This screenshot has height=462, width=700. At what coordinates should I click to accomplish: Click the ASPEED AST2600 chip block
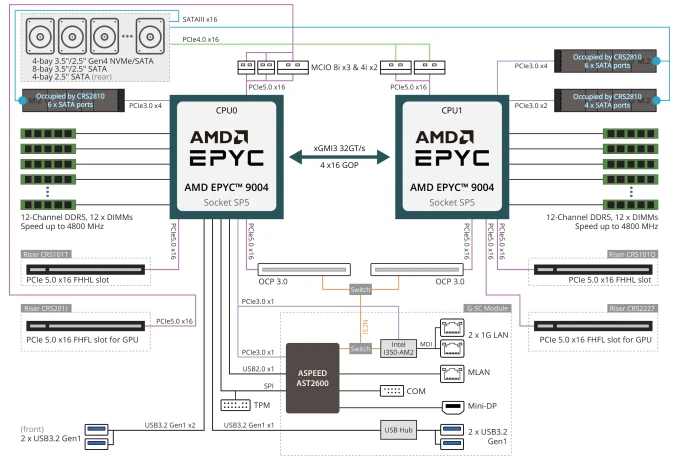tap(312, 378)
